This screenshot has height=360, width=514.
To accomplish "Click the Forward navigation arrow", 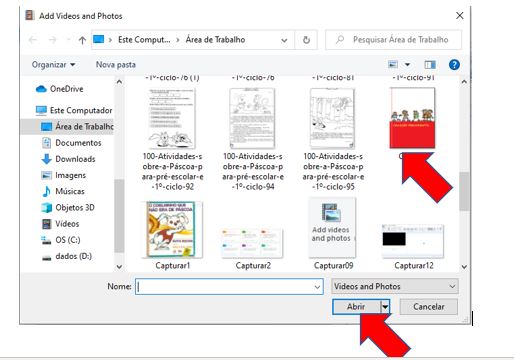I will pos(52,40).
